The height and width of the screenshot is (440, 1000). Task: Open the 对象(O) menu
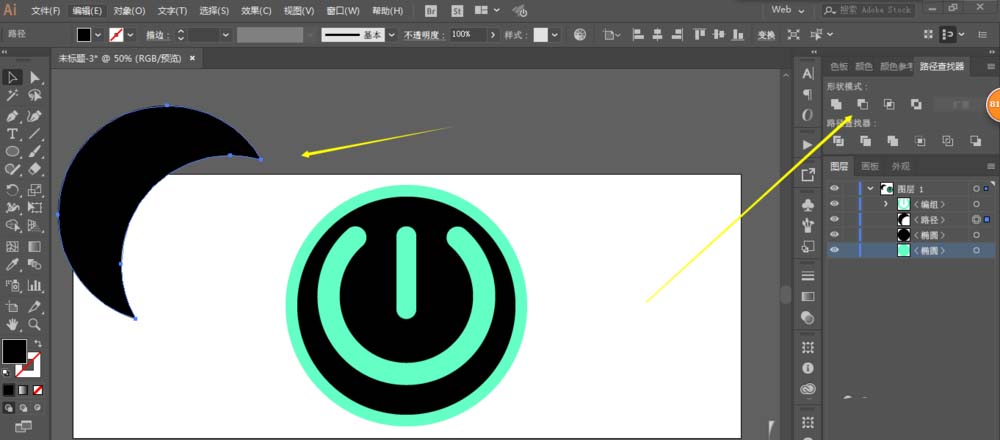point(129,11)
